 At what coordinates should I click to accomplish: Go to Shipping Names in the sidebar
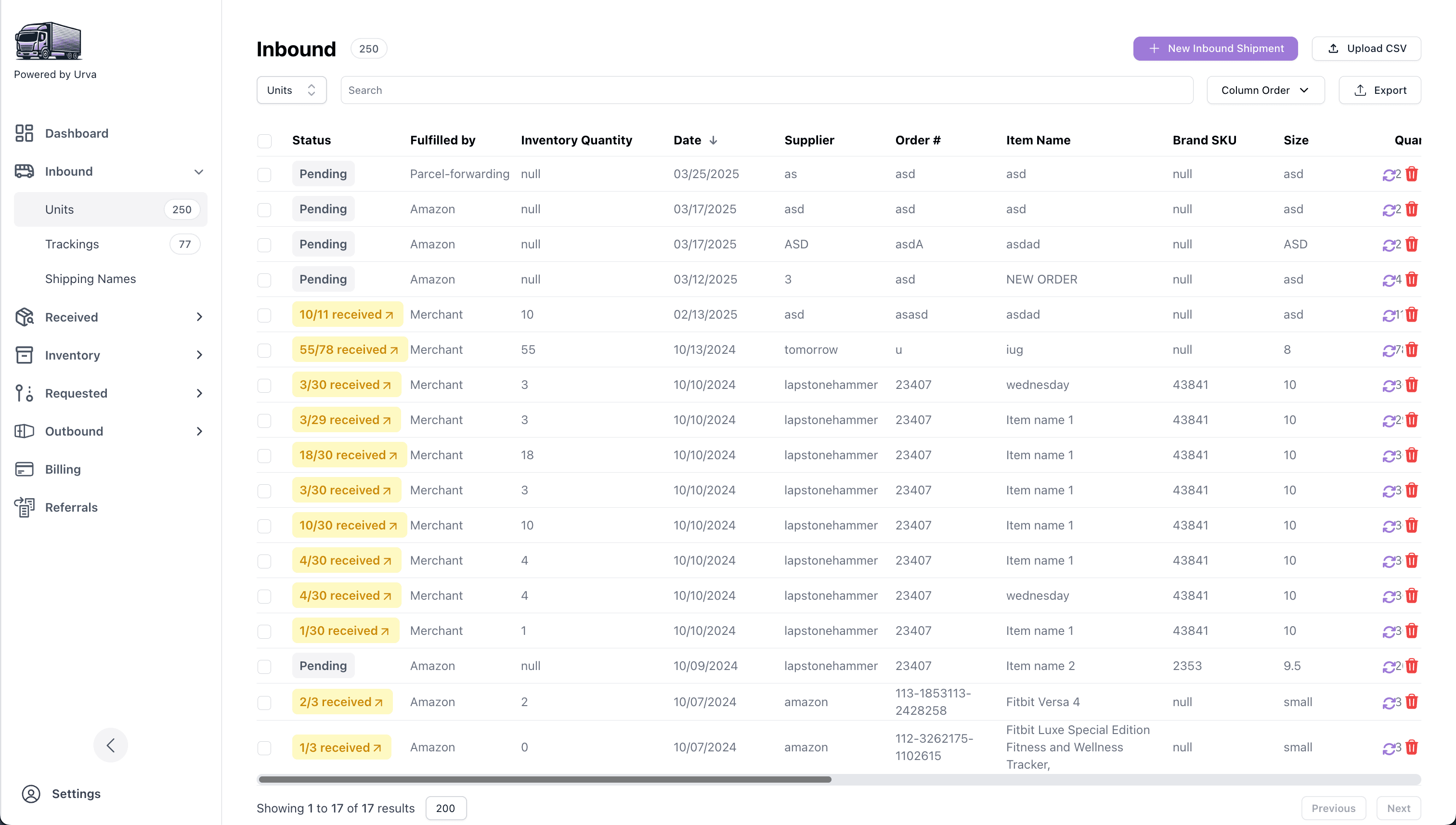click(x=90, y=279)
